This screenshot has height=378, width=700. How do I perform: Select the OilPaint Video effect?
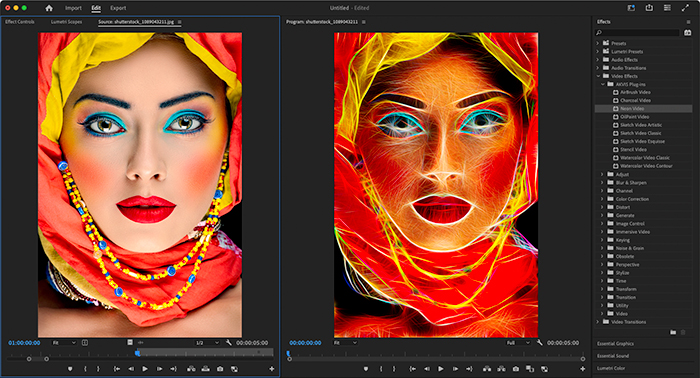pyautogui.click(x=634, y=116)
